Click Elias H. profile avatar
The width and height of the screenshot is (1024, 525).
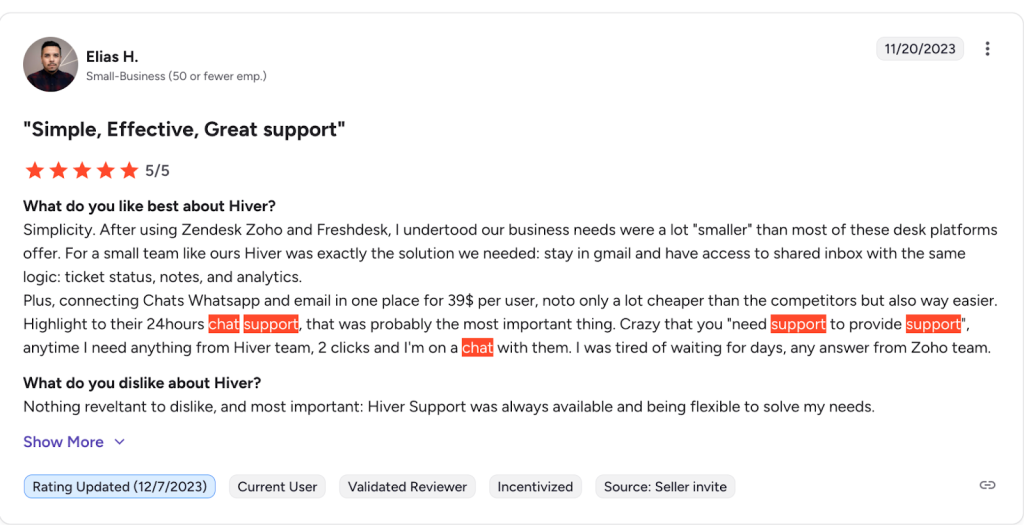(50, 65)
